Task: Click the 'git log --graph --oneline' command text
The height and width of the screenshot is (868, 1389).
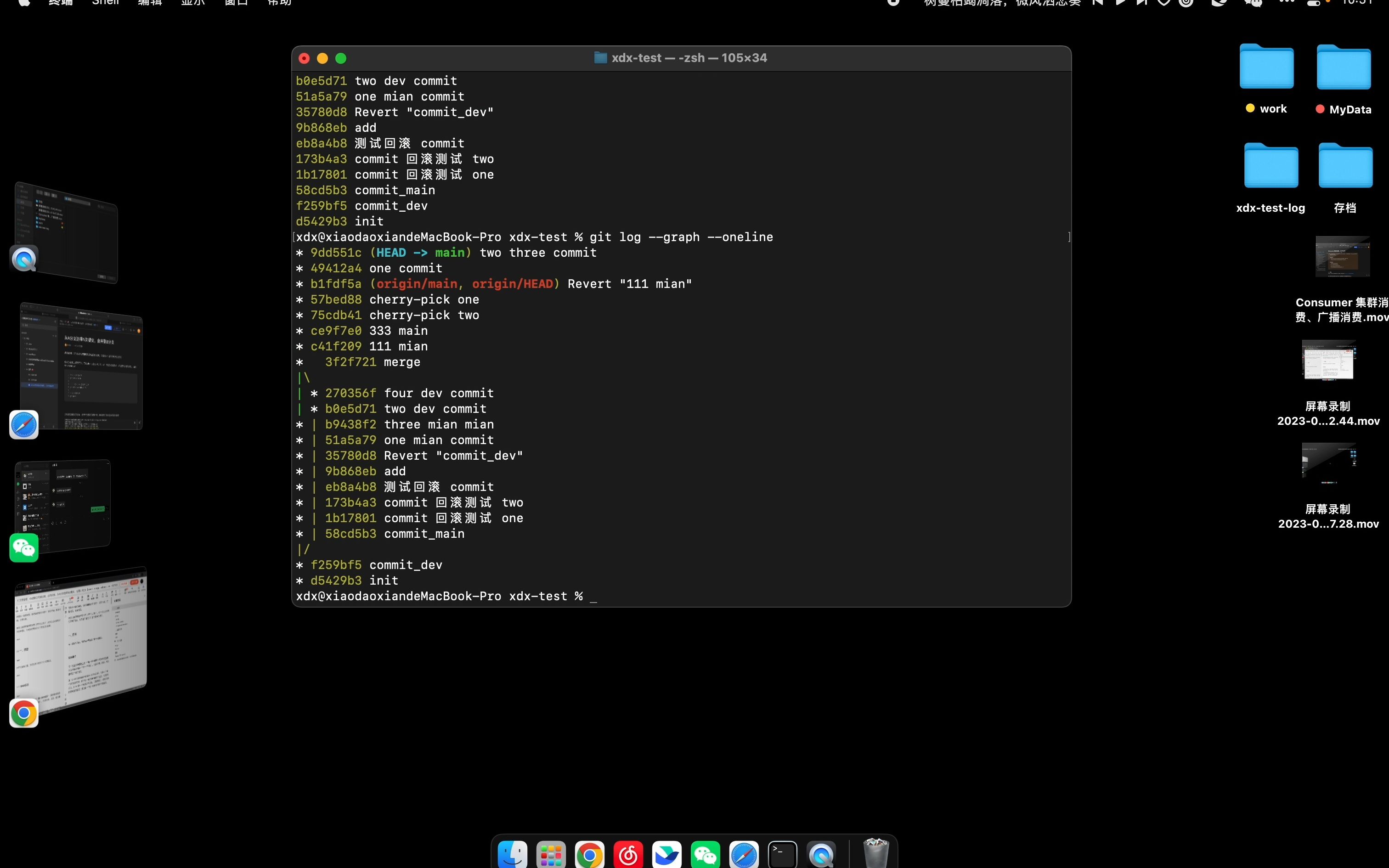Action: click(681, 237)
